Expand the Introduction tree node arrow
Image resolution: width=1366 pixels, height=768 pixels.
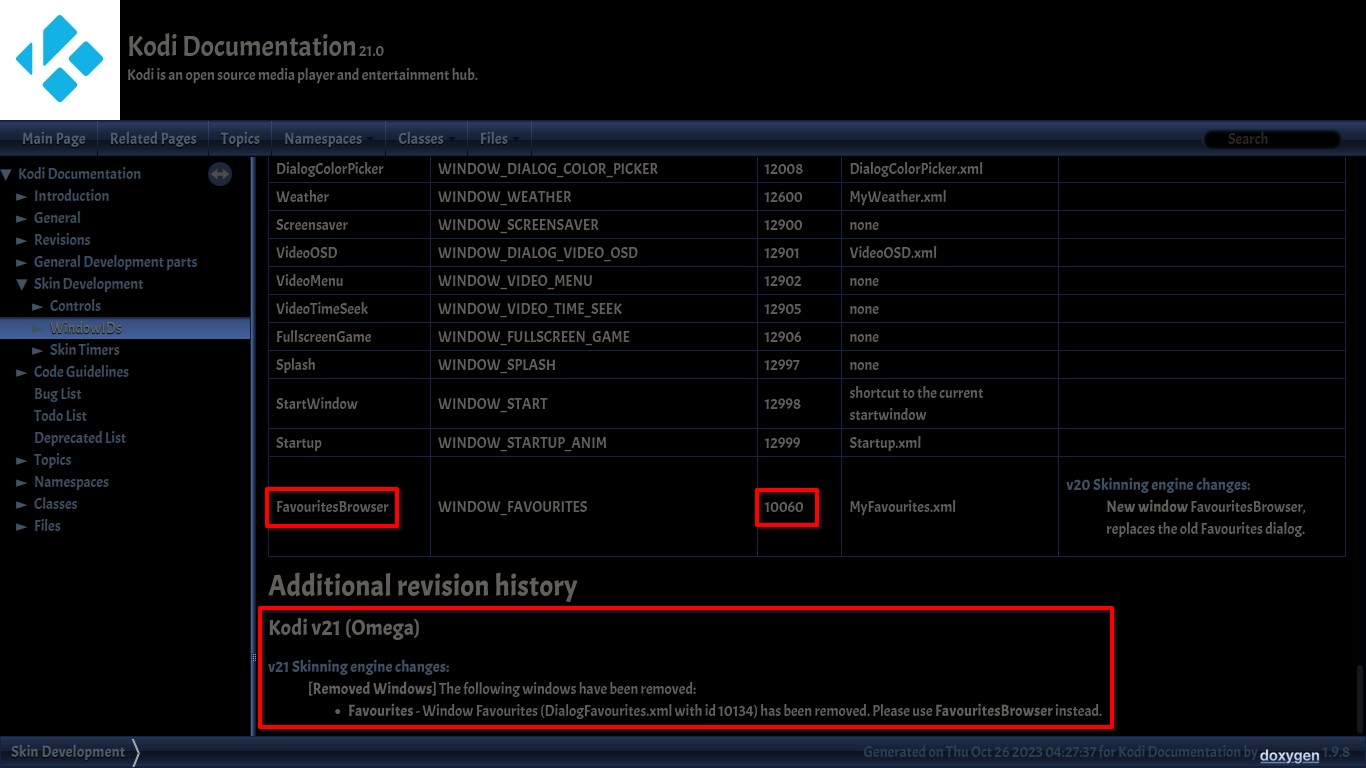tap(22, 196)
